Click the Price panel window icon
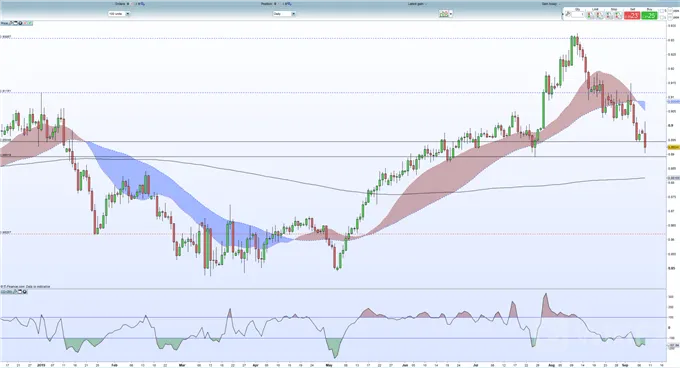 [x=16, y=23]
